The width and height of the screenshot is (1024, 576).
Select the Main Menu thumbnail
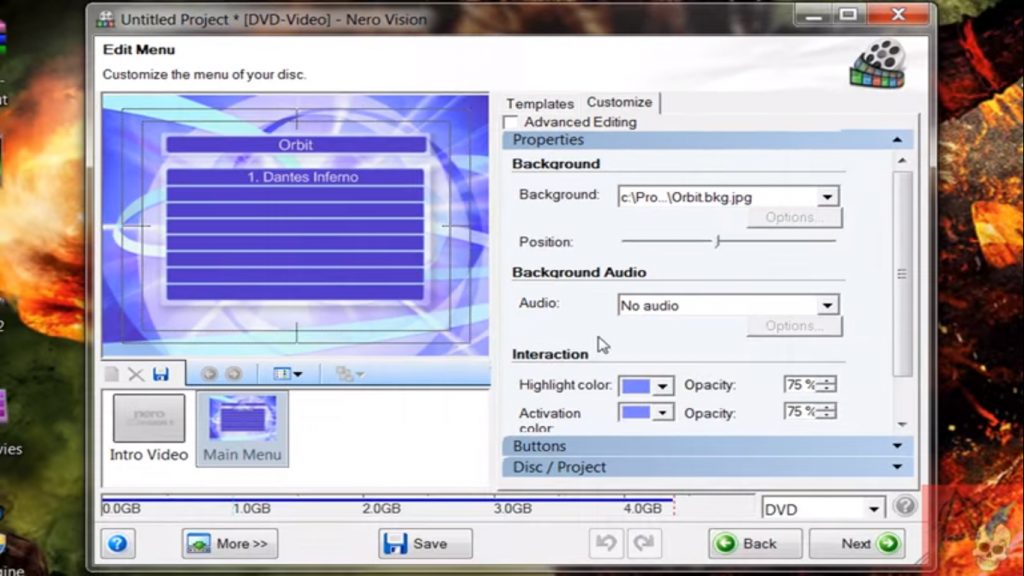pos(242,428)
